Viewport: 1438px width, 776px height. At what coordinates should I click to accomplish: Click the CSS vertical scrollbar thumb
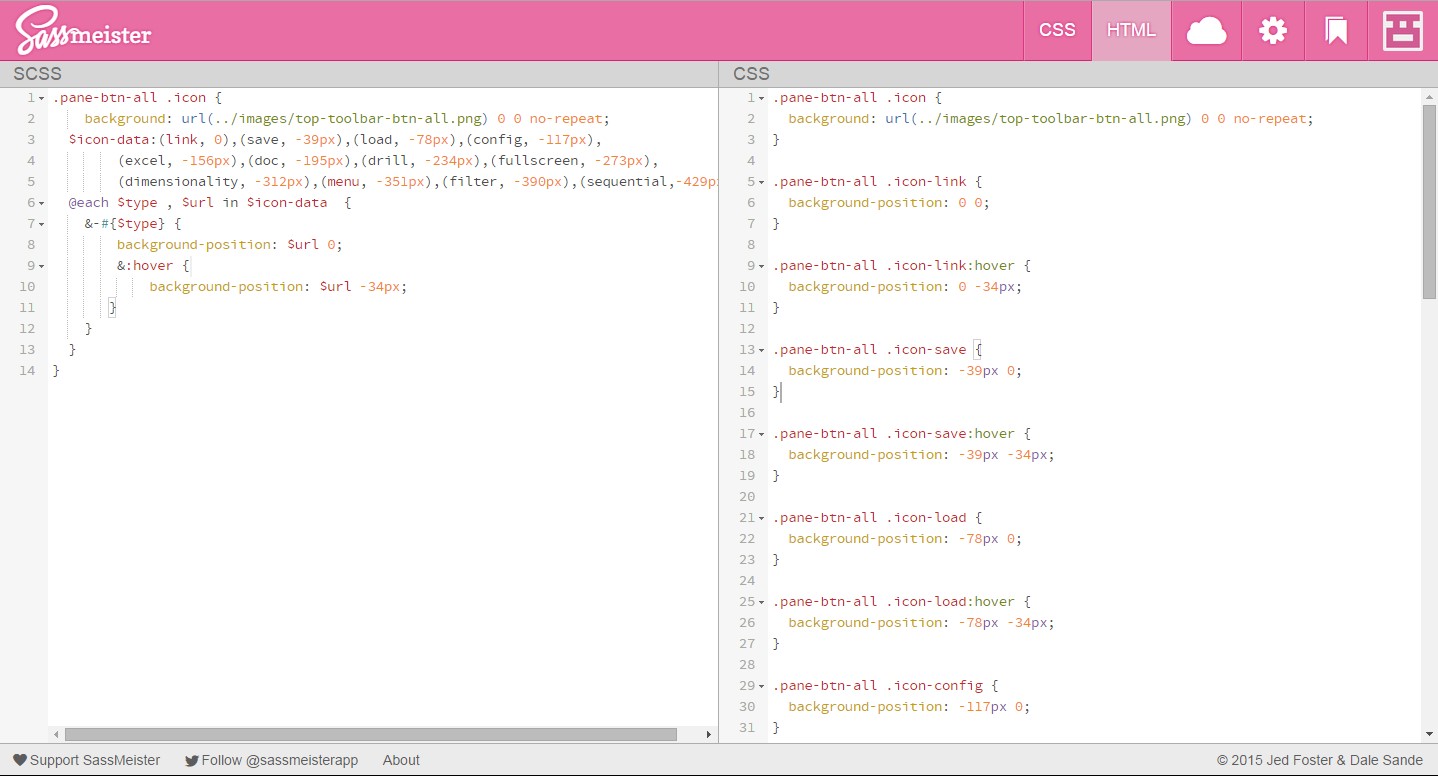(x=1429, y=201)
